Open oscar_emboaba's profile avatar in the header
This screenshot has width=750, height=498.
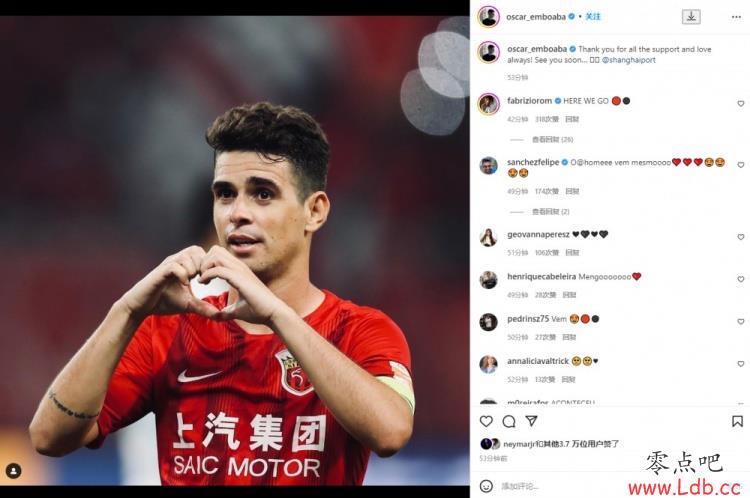(x=488, y=17)
